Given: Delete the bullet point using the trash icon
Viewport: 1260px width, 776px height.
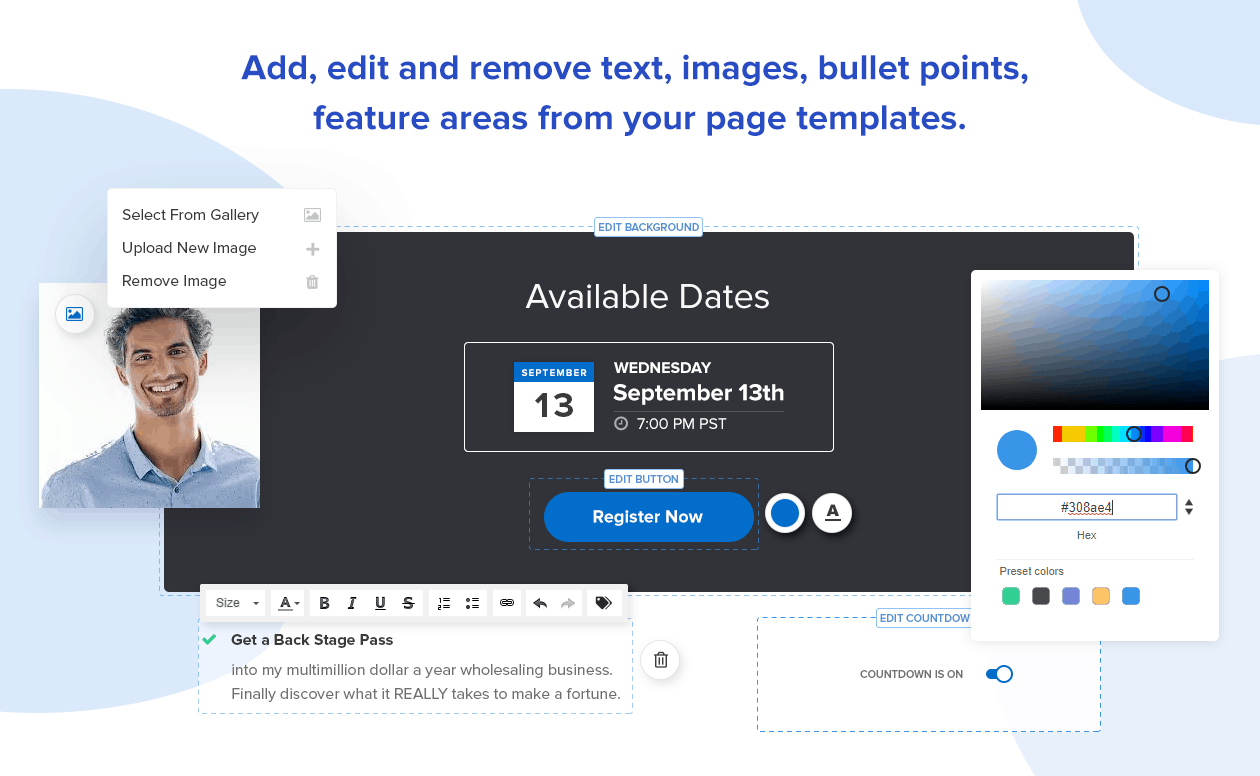Looking at the screenshot, I should [660, 660].
